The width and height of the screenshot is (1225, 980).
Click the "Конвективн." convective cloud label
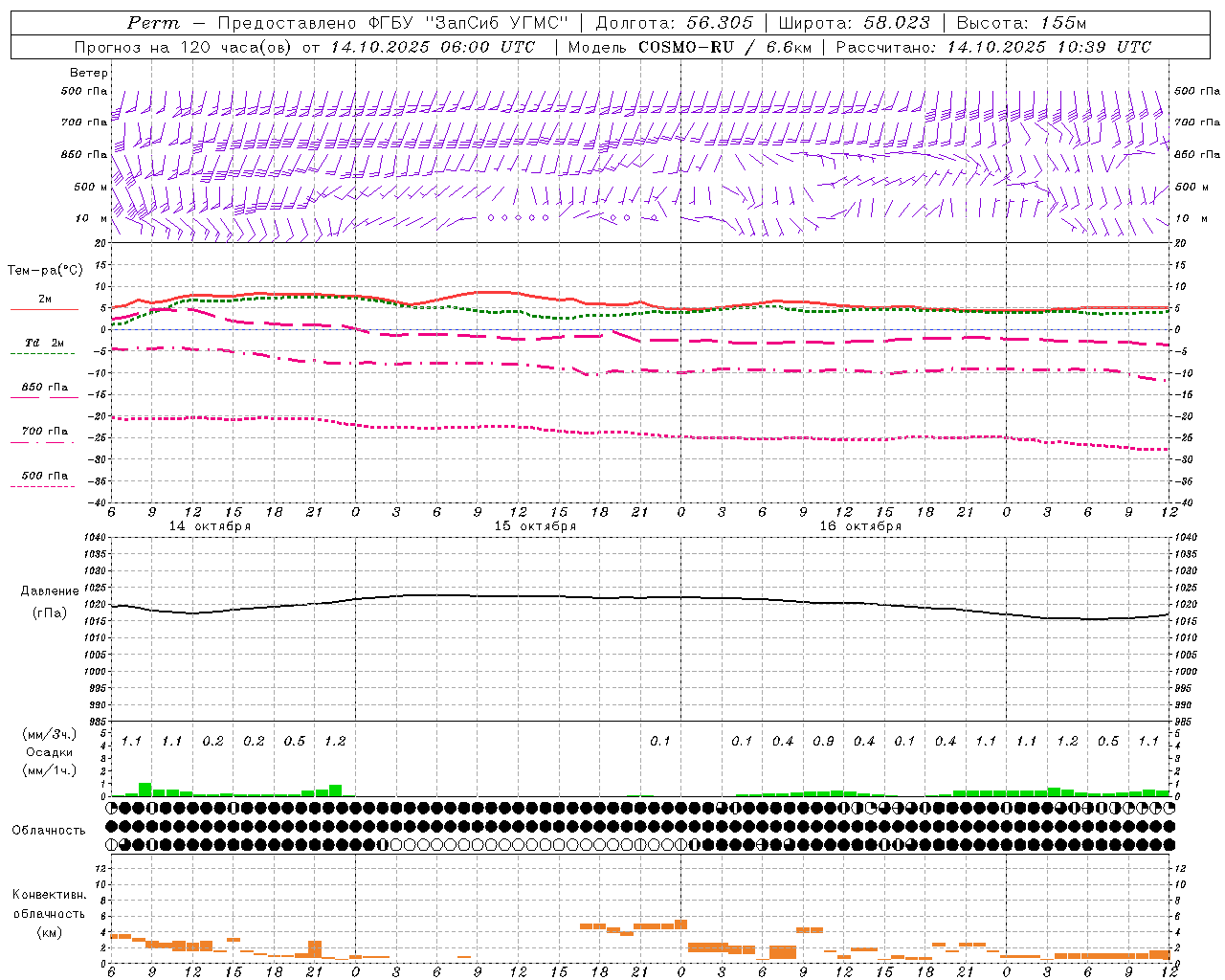pyautogui.click(x=49, y=895)
